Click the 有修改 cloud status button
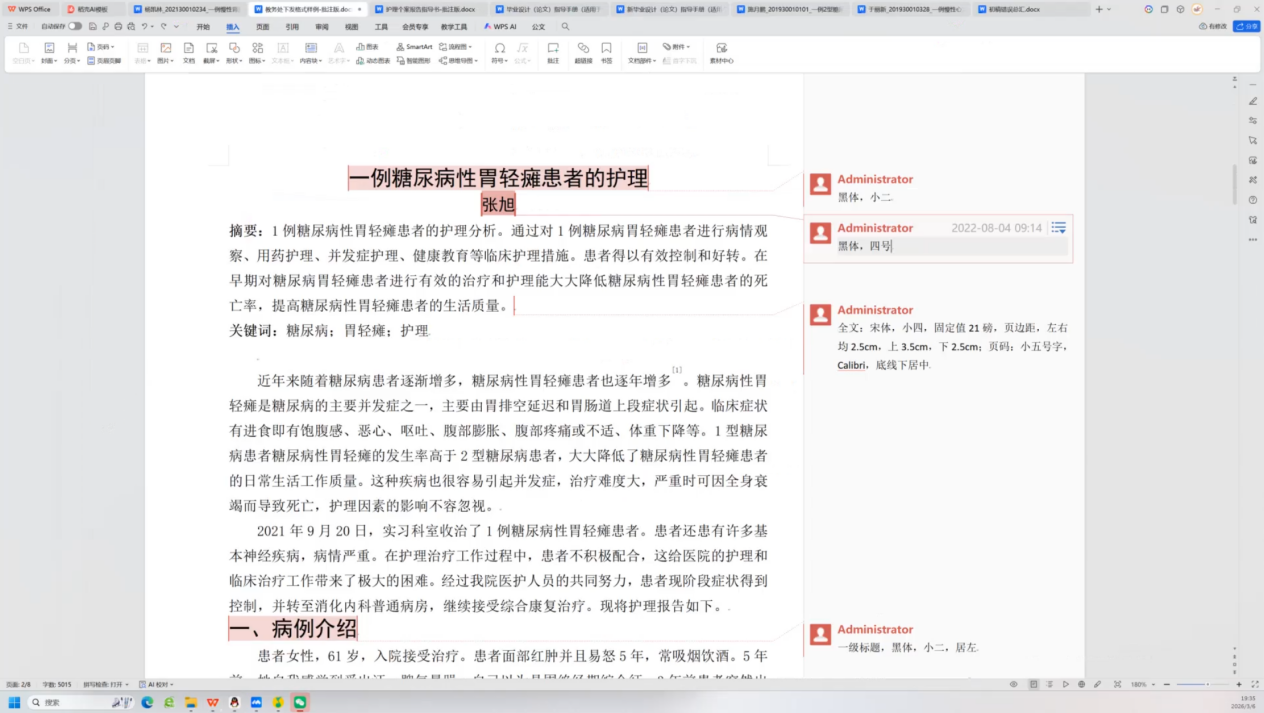1264x713 pixels. 1212,27
